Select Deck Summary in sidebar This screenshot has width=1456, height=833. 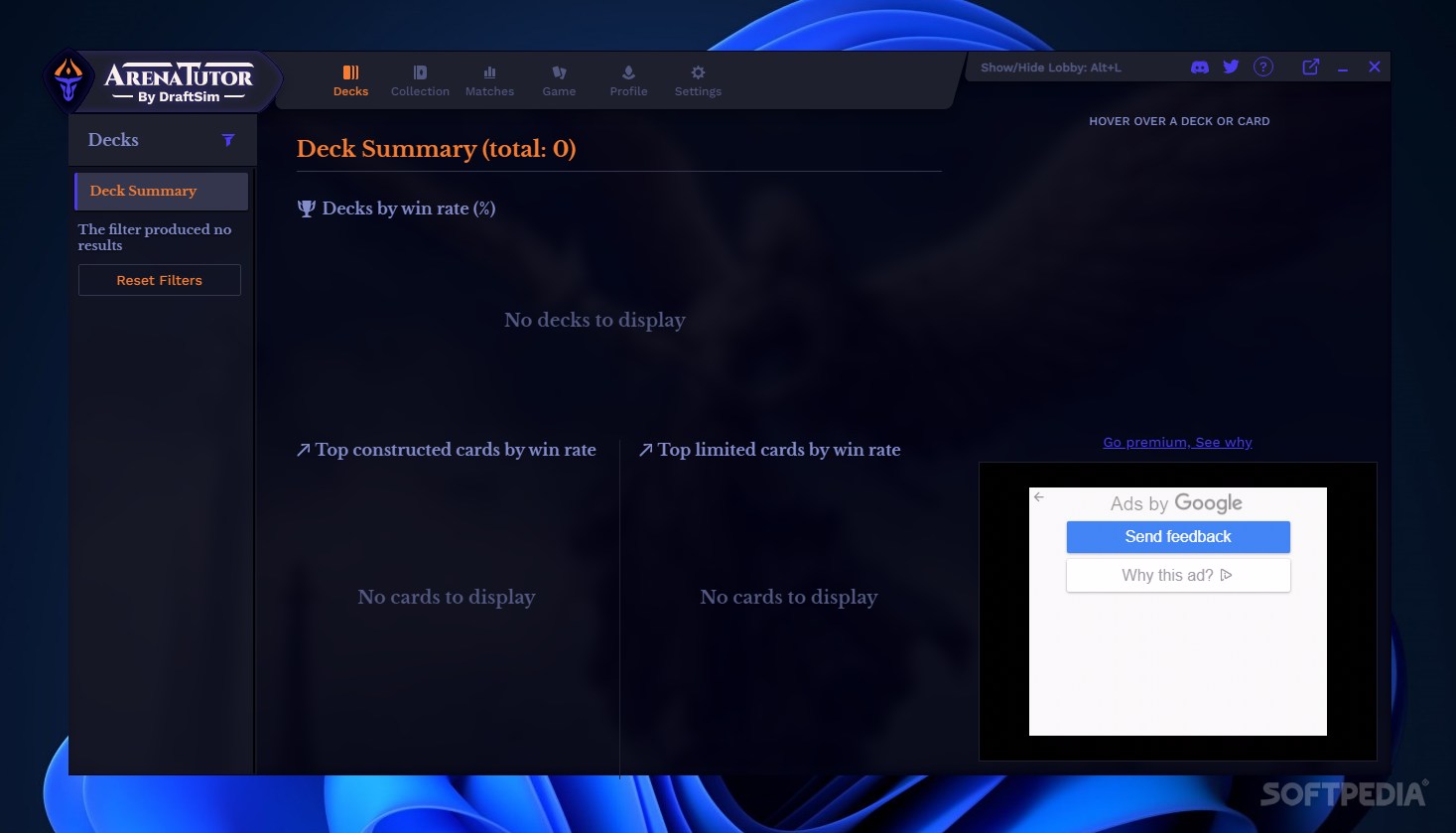[x=161, y=191]
